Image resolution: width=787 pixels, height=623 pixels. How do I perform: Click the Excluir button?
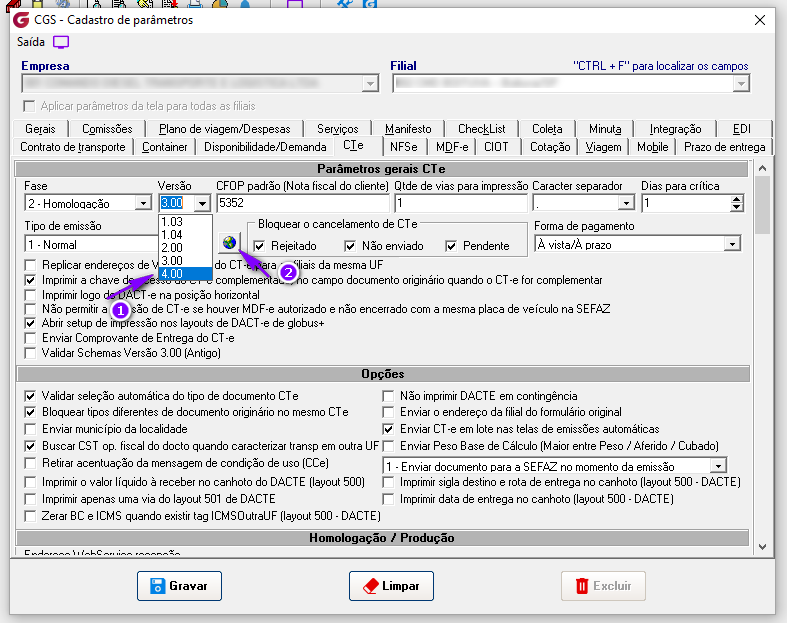pyautogui.click(x=603, y=586)
